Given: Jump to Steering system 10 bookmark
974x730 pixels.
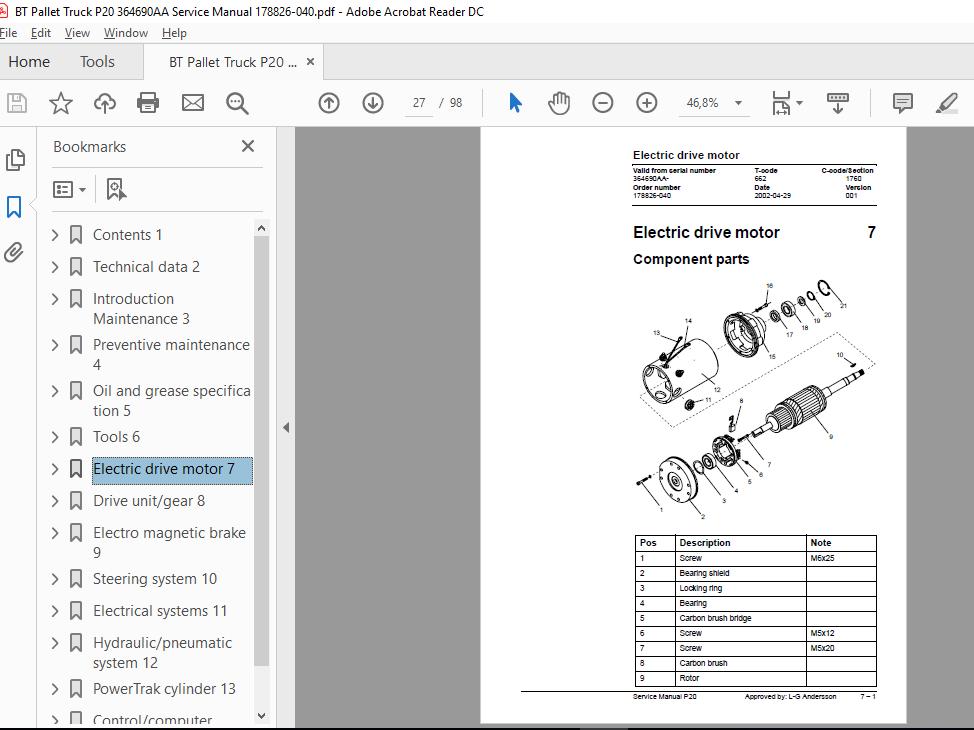Looking at the screenshot, I should pyautogui.click(x=155, y=579).
